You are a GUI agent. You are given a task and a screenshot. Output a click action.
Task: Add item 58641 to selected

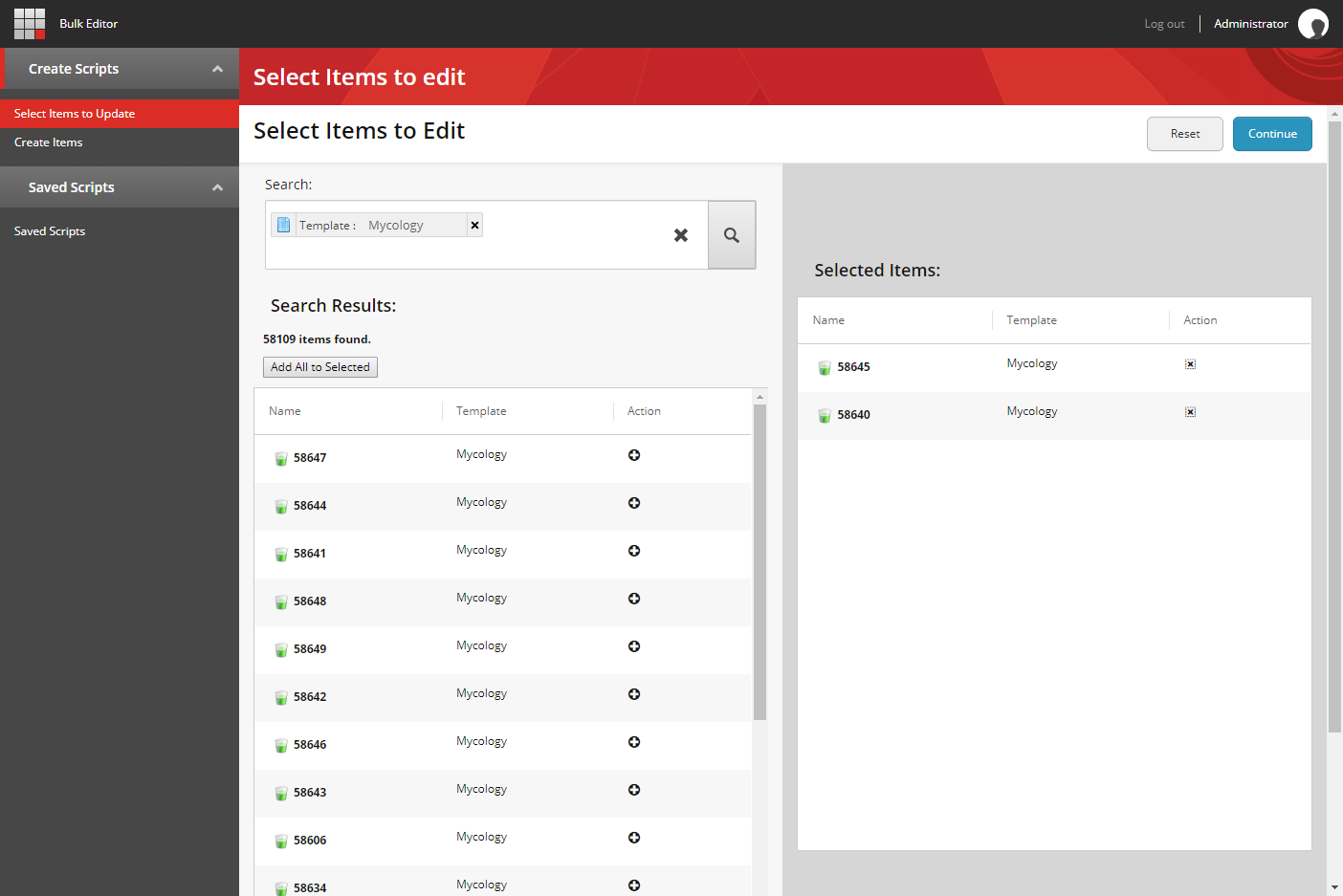pyautogui.click(x=634, y=551)
